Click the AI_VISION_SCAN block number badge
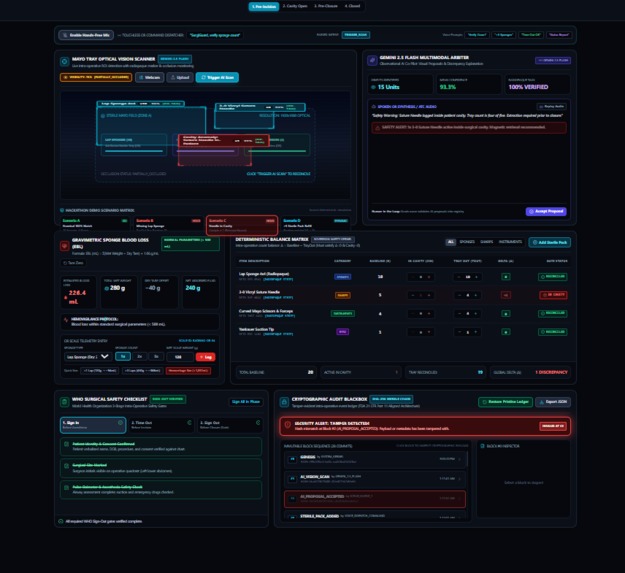Screen dimensions: 625x573 tap(293, 479)
